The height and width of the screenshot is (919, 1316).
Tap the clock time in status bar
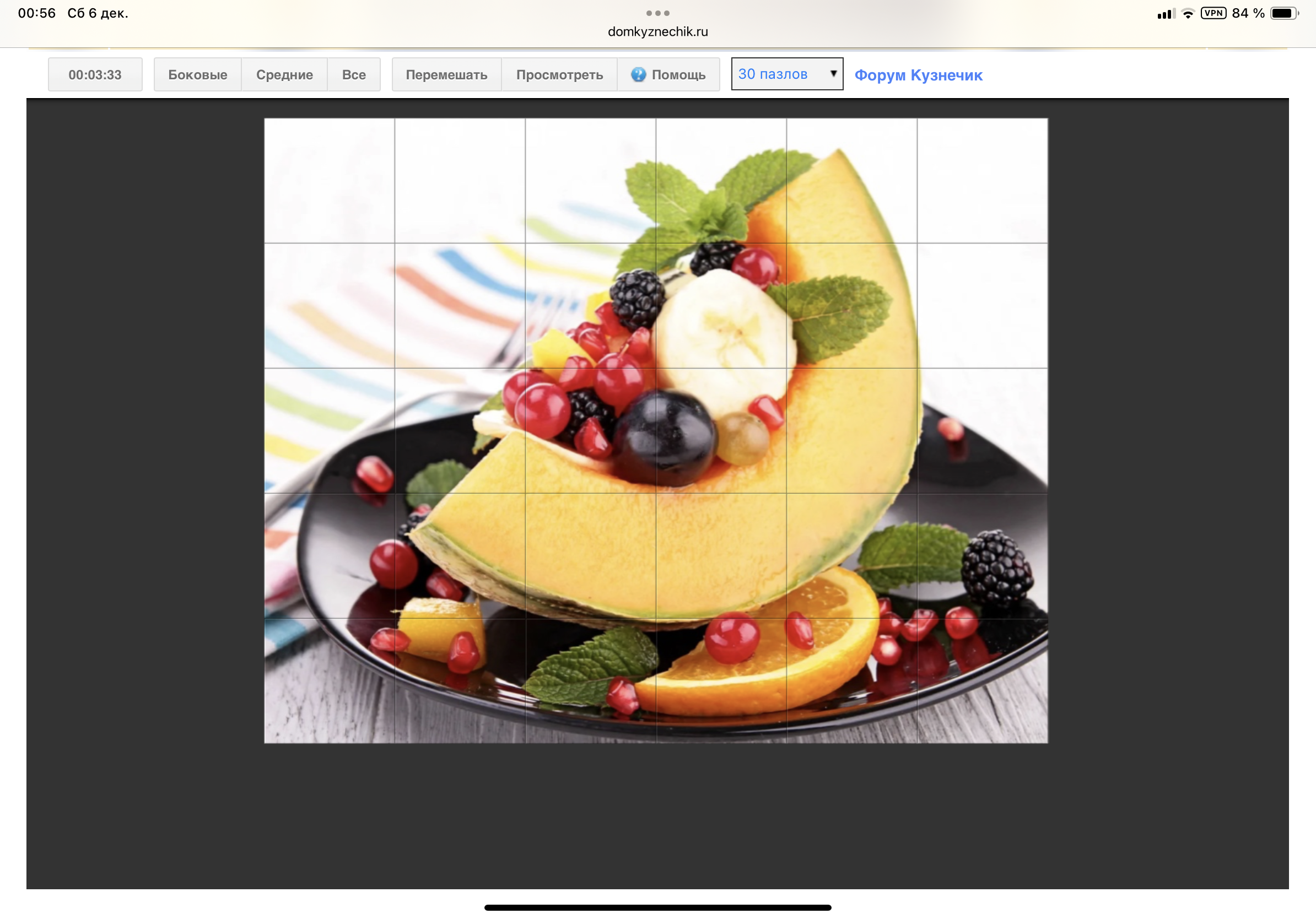click(37, 13)
